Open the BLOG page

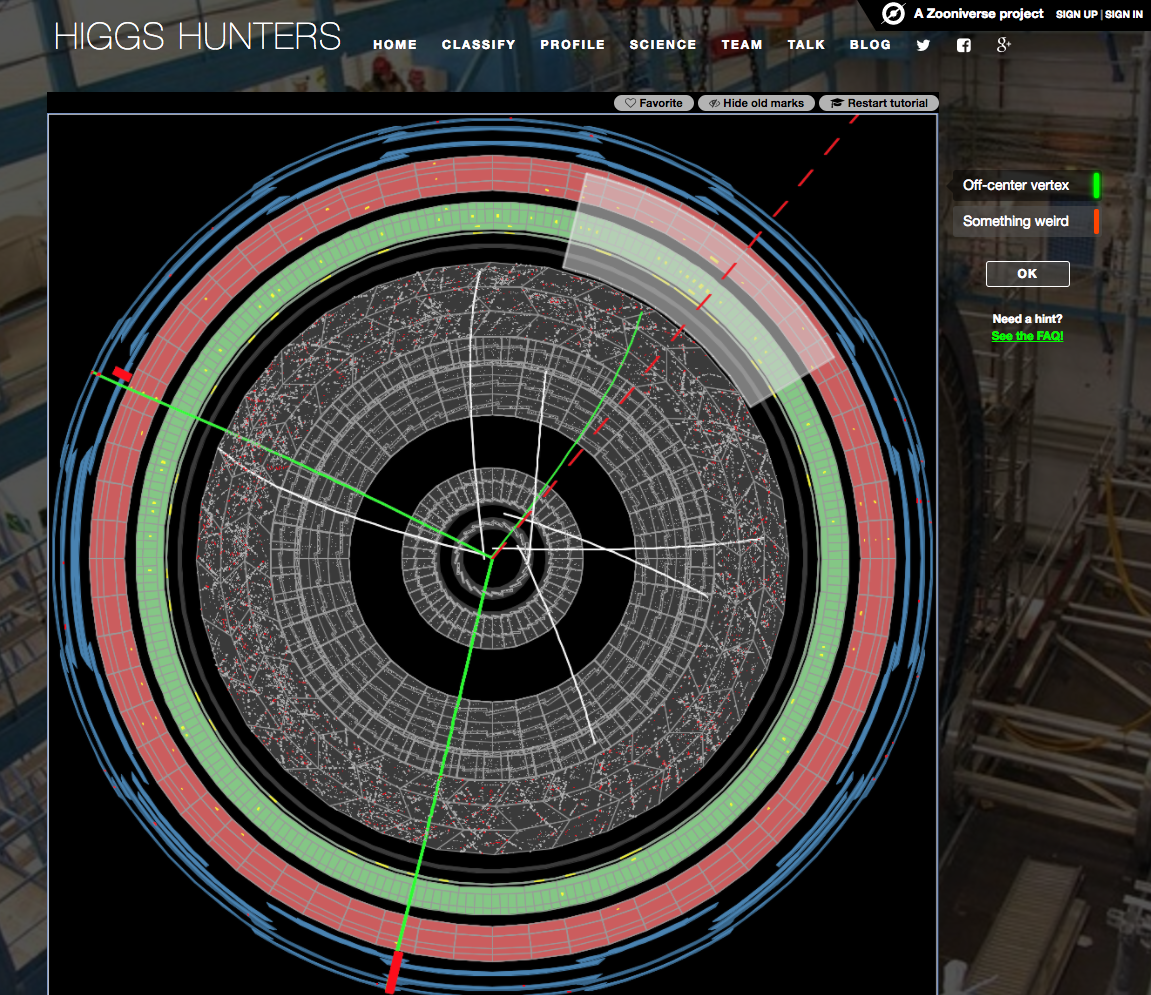pos(870,45)
